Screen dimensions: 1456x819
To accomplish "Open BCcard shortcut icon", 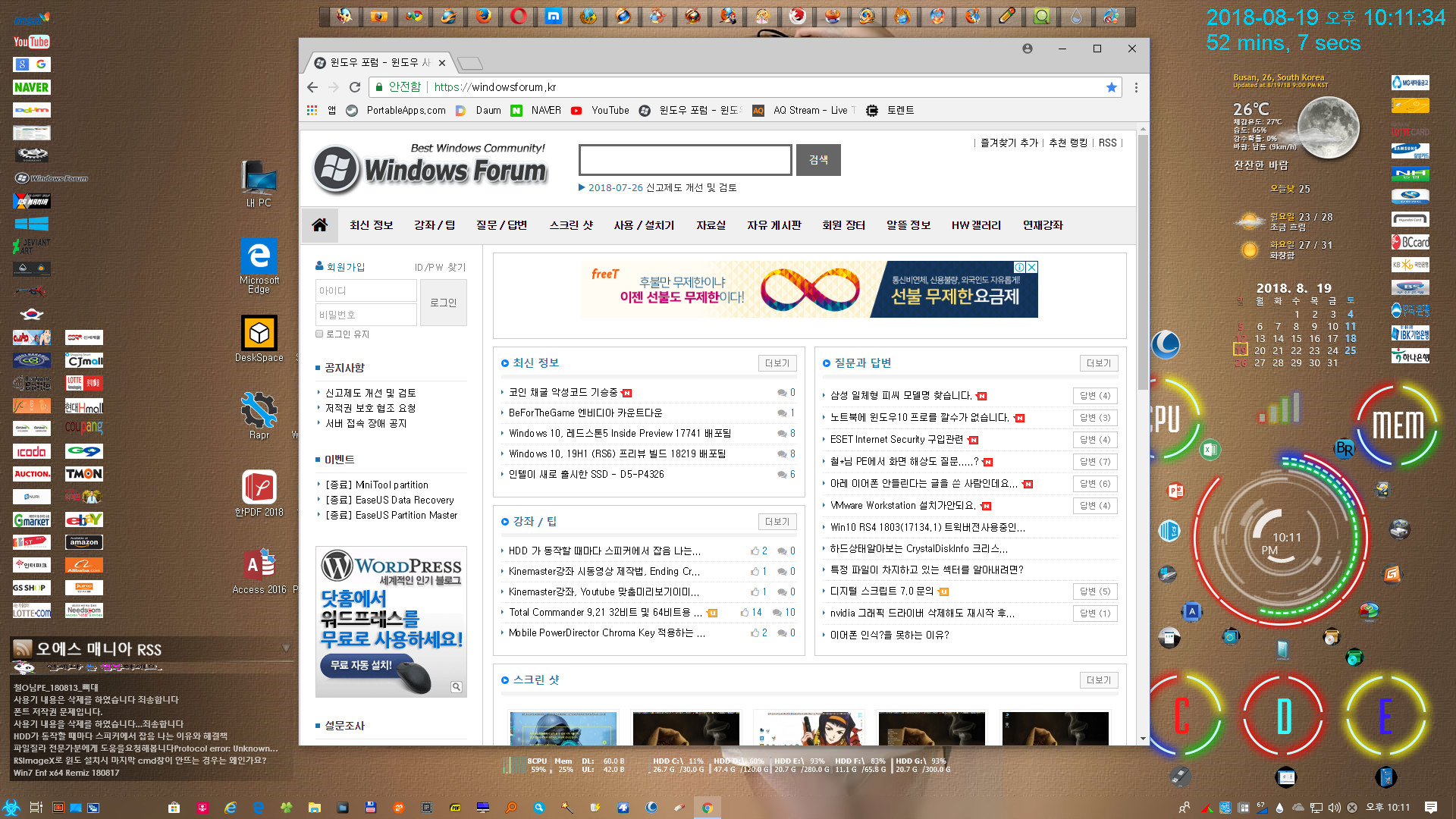I will point(1410,243).
